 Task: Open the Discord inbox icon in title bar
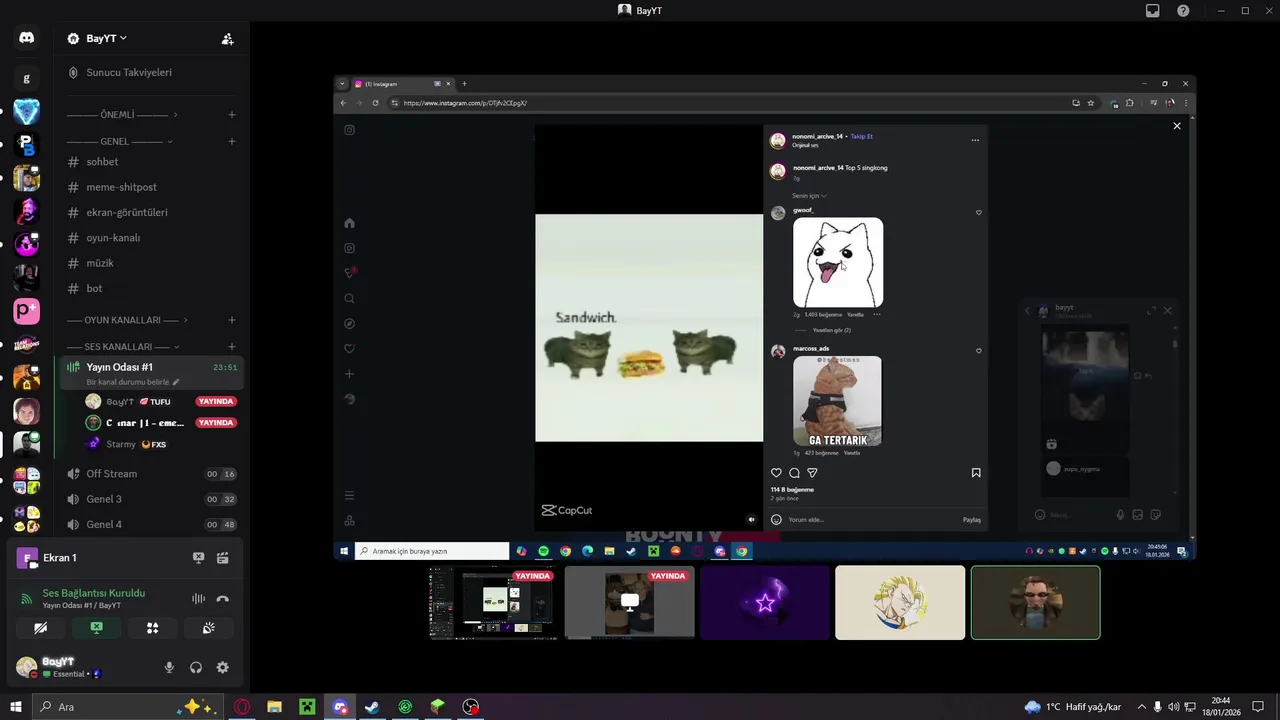tap(1153, 10)
